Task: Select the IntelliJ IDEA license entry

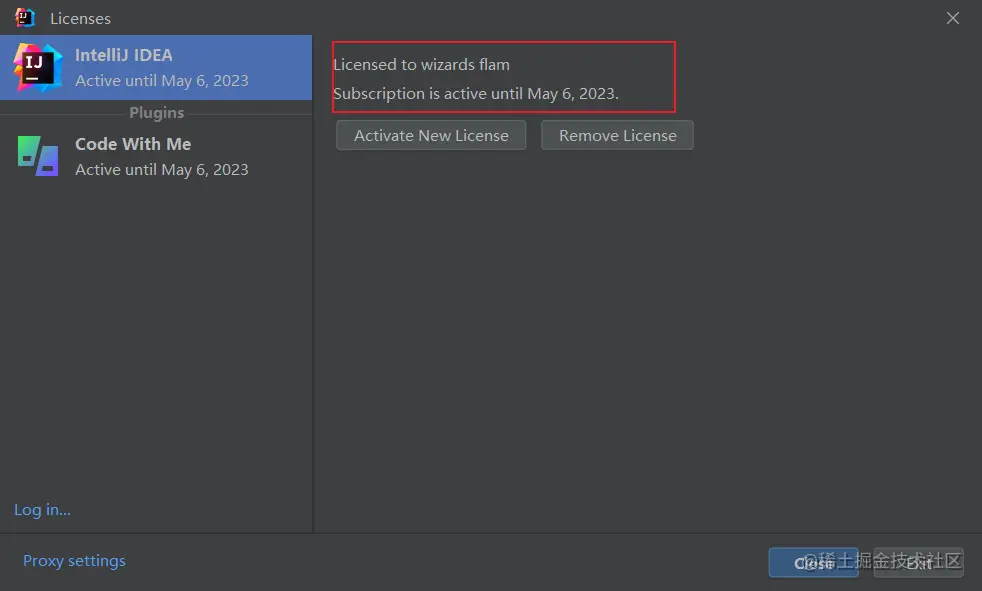Action: [160, 67]
